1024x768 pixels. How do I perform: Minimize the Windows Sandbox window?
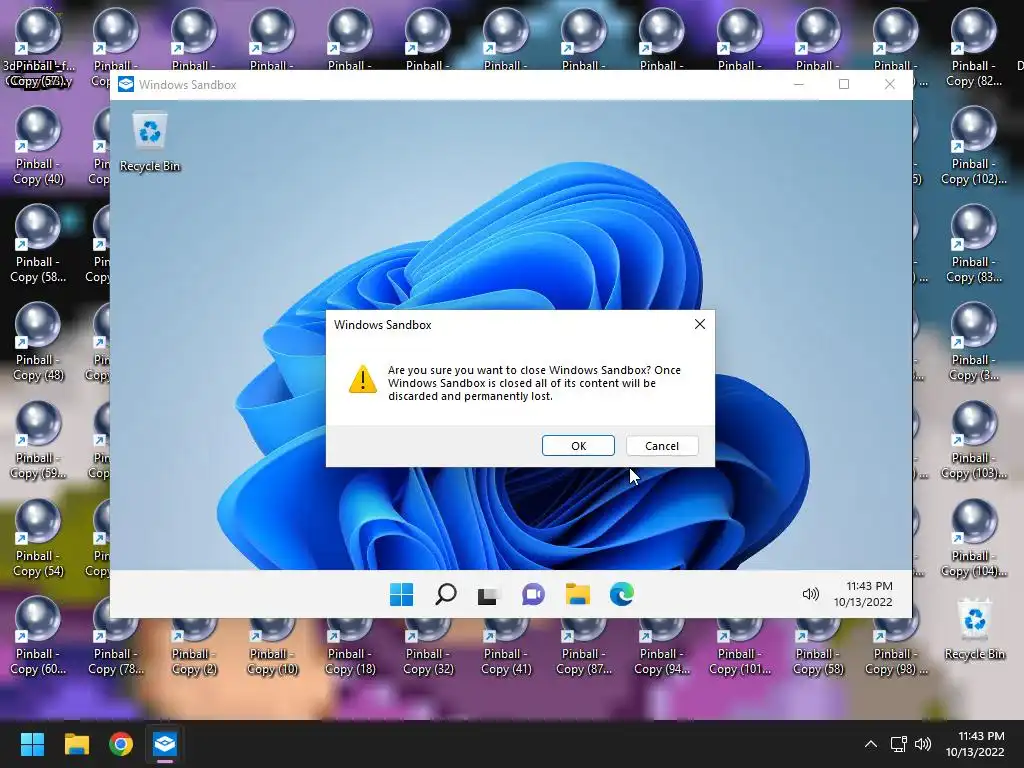pyautogui.click(x=799, y=84)
